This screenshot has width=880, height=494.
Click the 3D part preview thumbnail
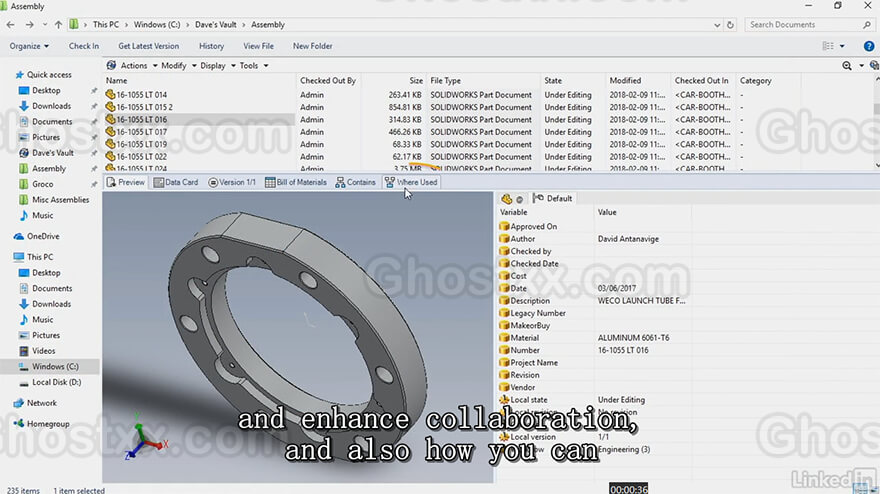point(298,337)
